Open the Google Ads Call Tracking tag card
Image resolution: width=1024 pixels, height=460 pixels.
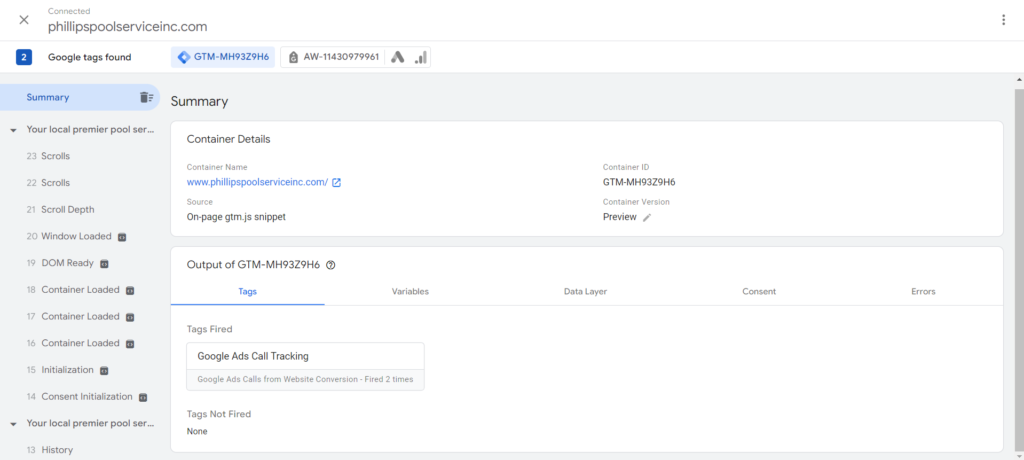coord(305,367)
